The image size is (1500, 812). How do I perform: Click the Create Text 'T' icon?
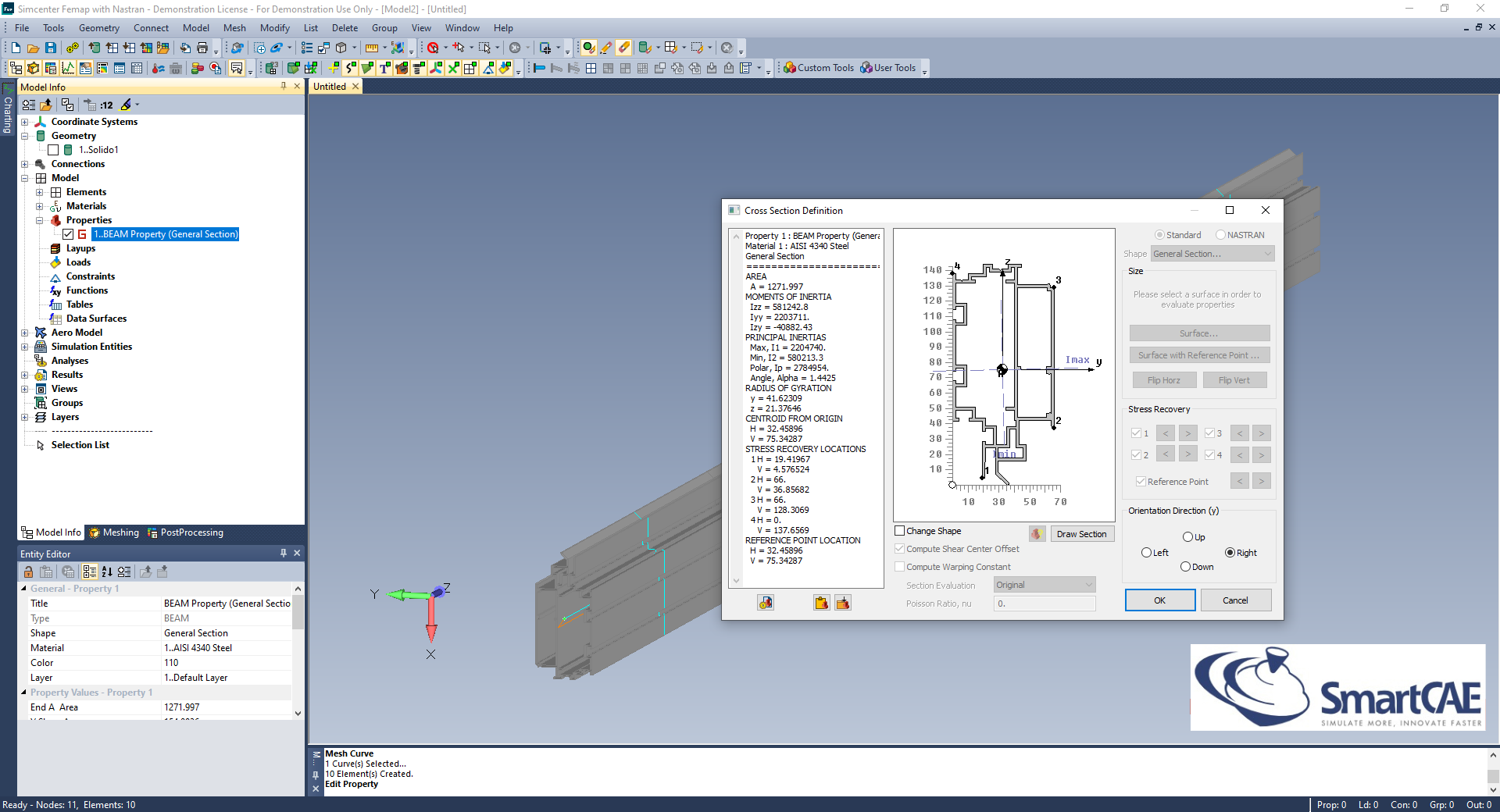(x=384, y=68)
